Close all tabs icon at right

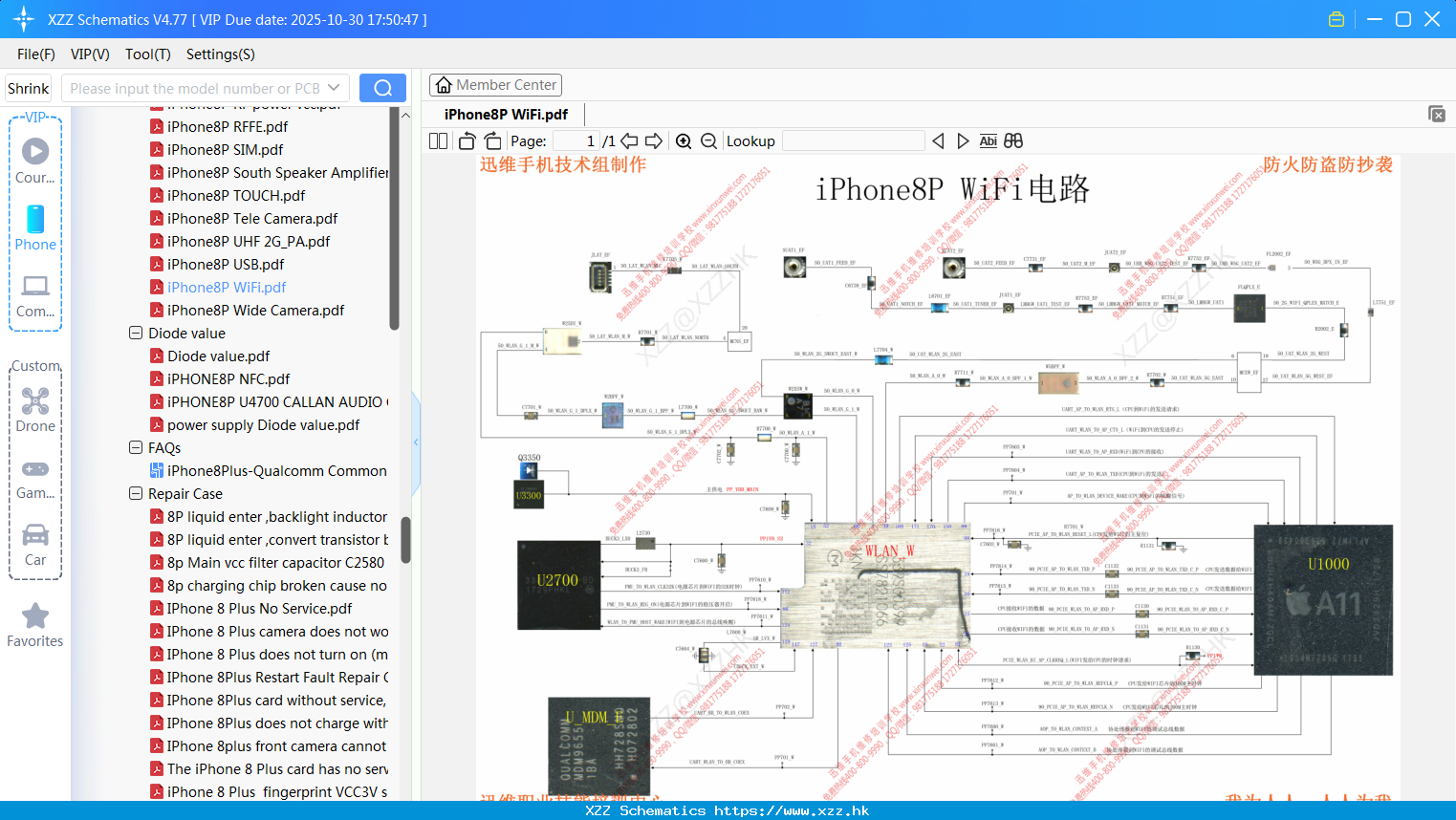coord(1437,114)
